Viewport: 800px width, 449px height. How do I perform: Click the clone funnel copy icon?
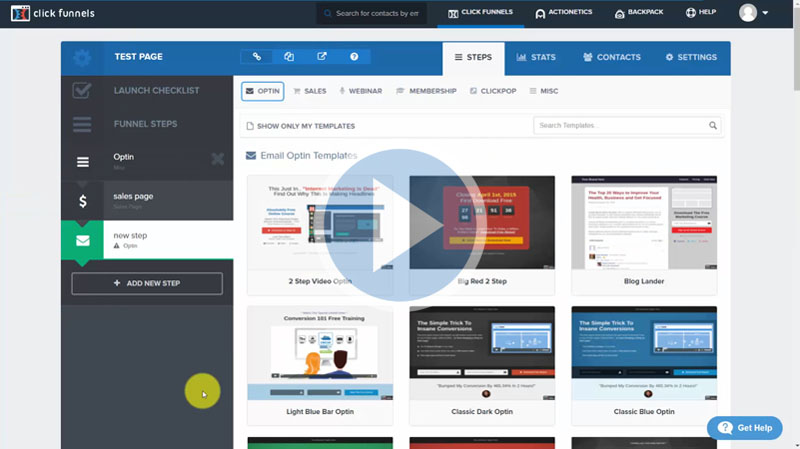[289, 57]
